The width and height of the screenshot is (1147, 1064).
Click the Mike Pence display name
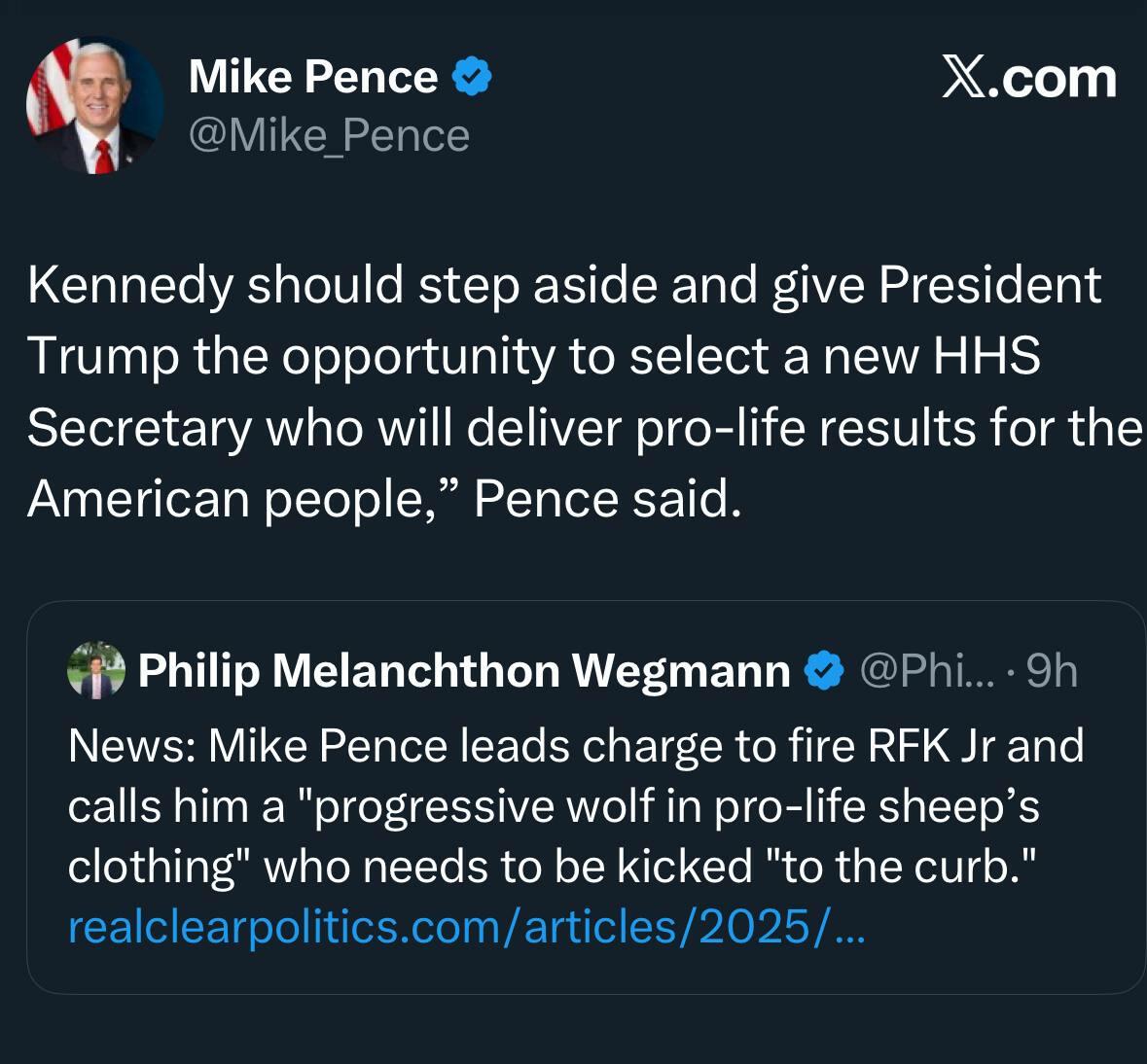click(x=312, y=77)
